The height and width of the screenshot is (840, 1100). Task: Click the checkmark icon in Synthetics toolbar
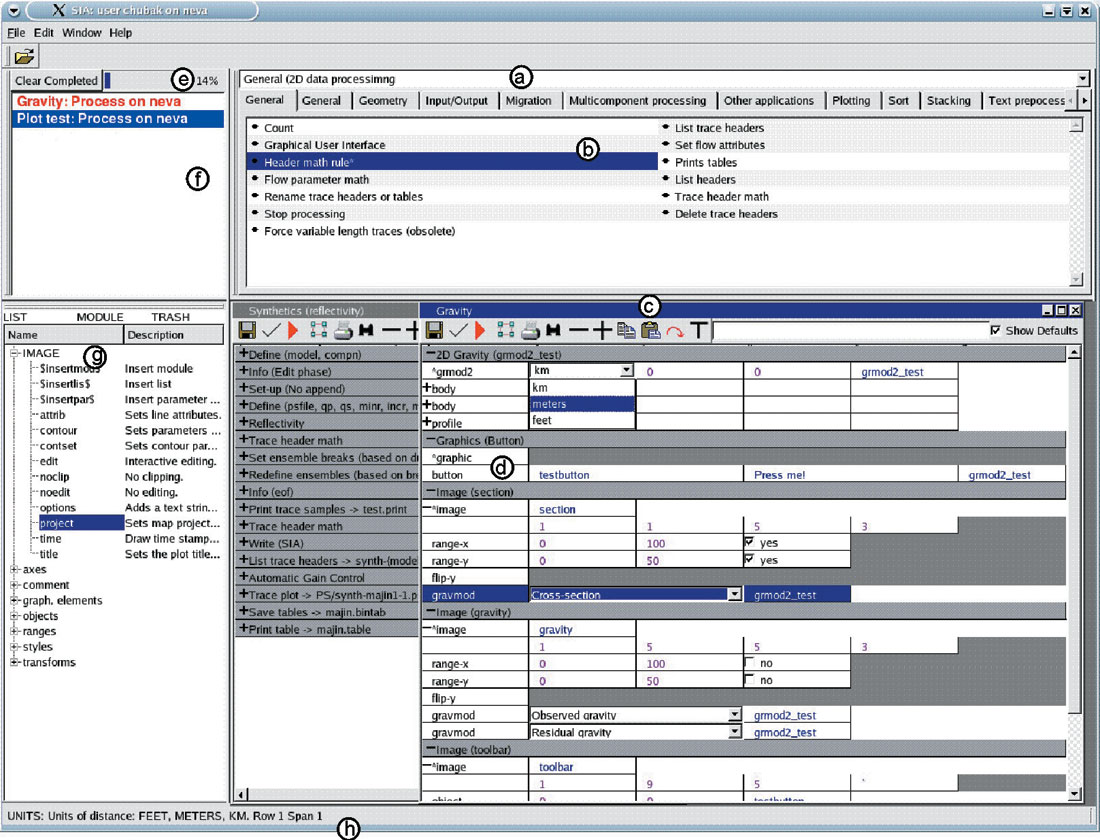271,330
